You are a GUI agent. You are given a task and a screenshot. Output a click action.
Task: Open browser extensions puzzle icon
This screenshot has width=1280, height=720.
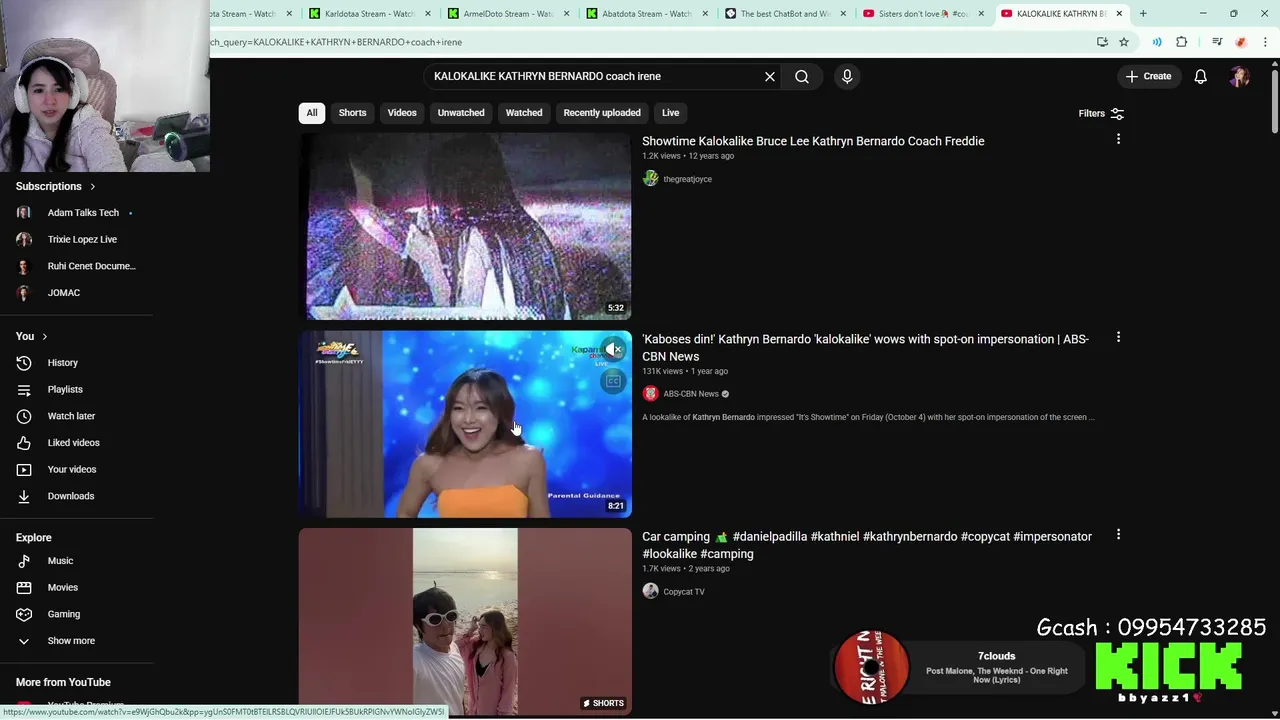tap(1181, 42)
